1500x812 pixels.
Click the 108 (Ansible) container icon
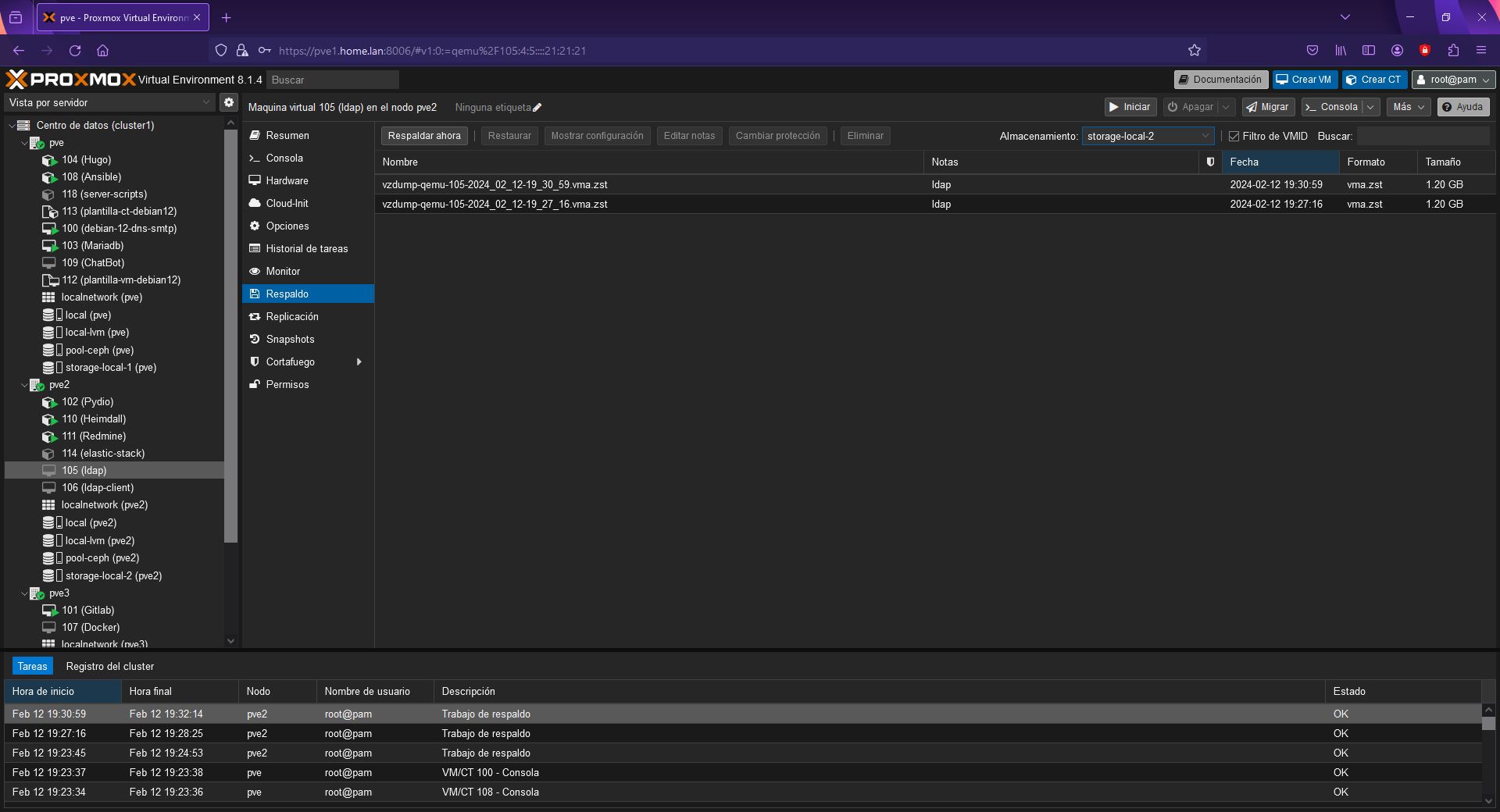(49, 177)
